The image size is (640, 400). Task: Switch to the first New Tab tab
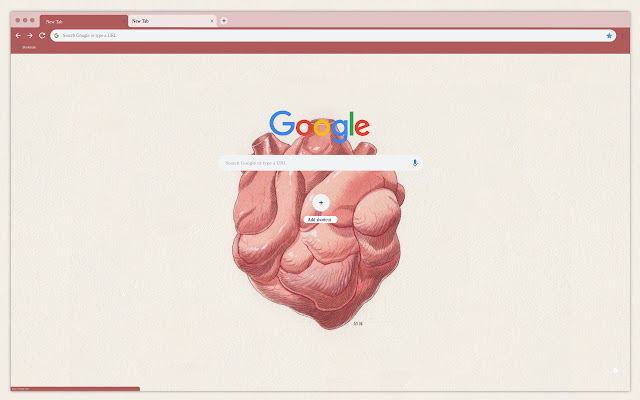tap(84, 21)
